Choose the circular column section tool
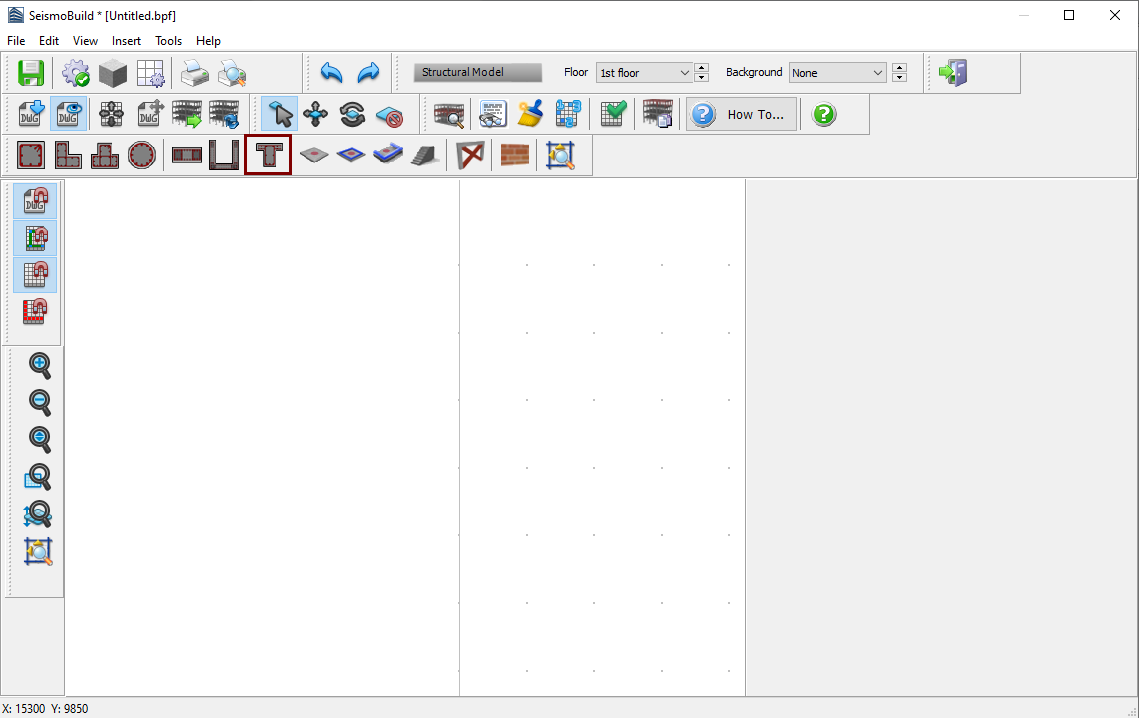The width and height of the screenshot is (1139, 718). point(142,155)
